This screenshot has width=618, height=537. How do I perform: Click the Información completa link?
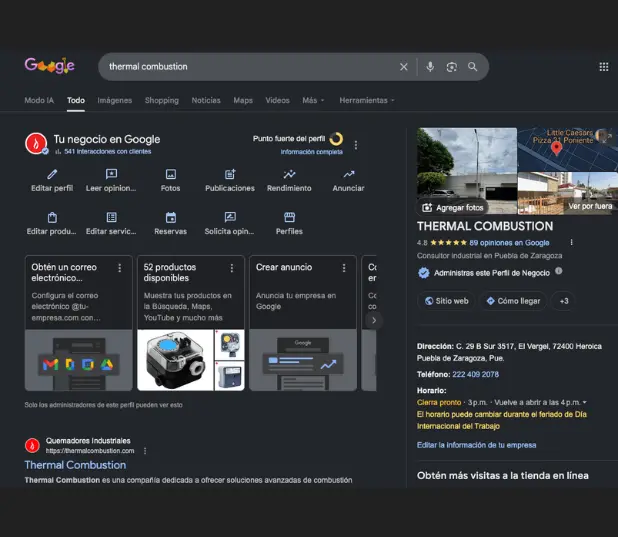311,152
